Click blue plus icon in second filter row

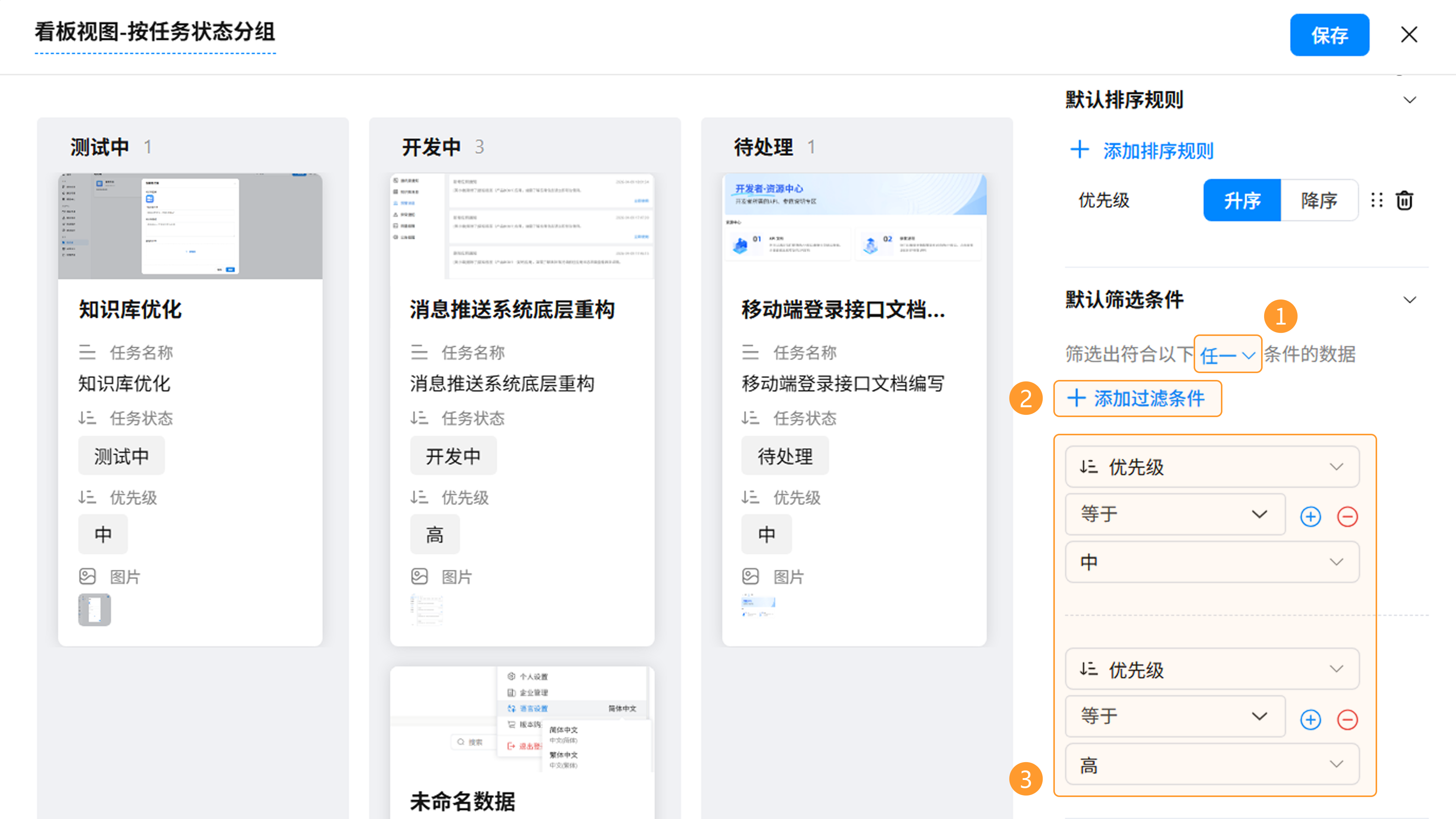1310,720
